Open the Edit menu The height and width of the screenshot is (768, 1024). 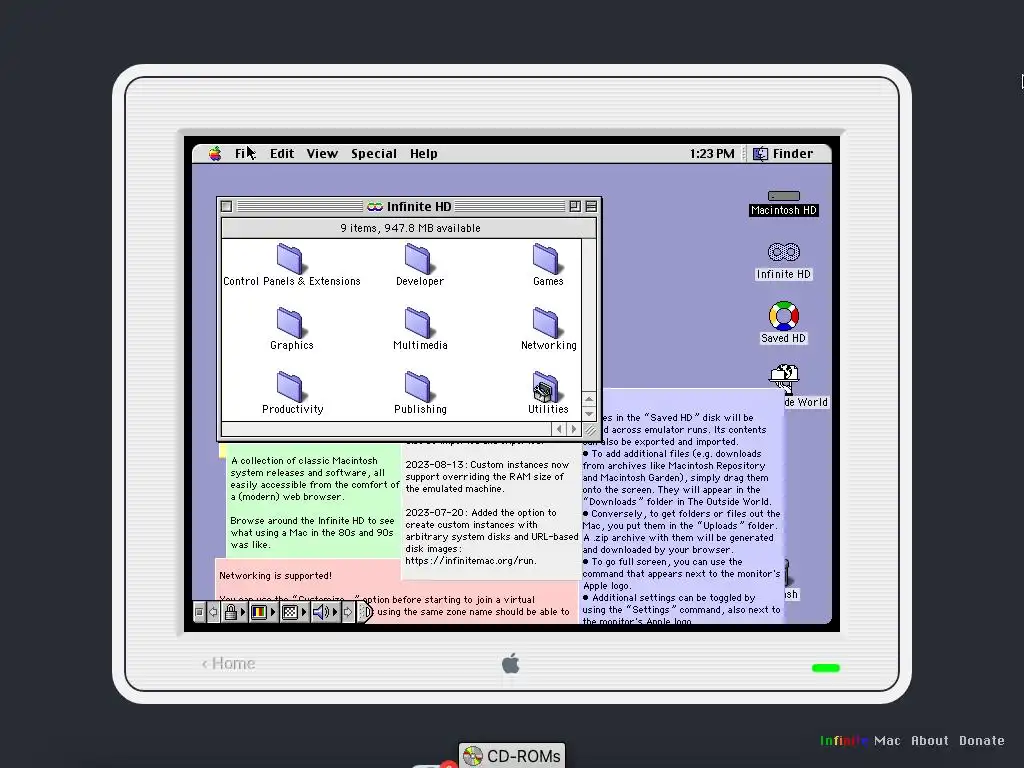coord(282,153)
